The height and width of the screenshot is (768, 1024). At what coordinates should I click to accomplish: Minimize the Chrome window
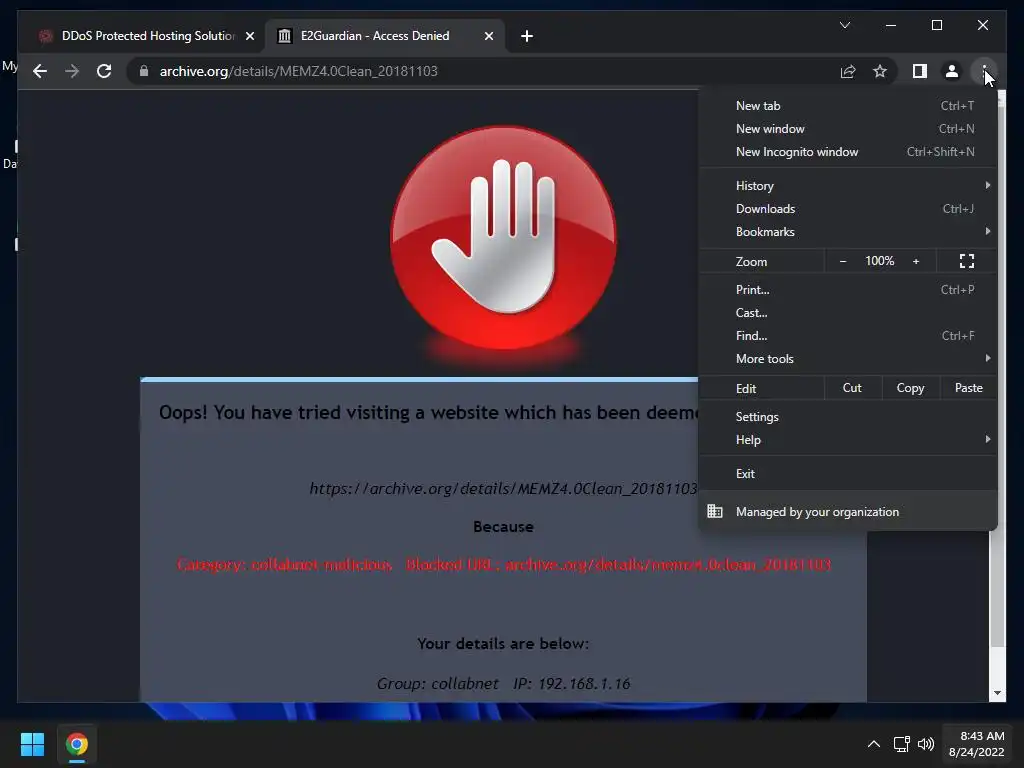(891, 25)
